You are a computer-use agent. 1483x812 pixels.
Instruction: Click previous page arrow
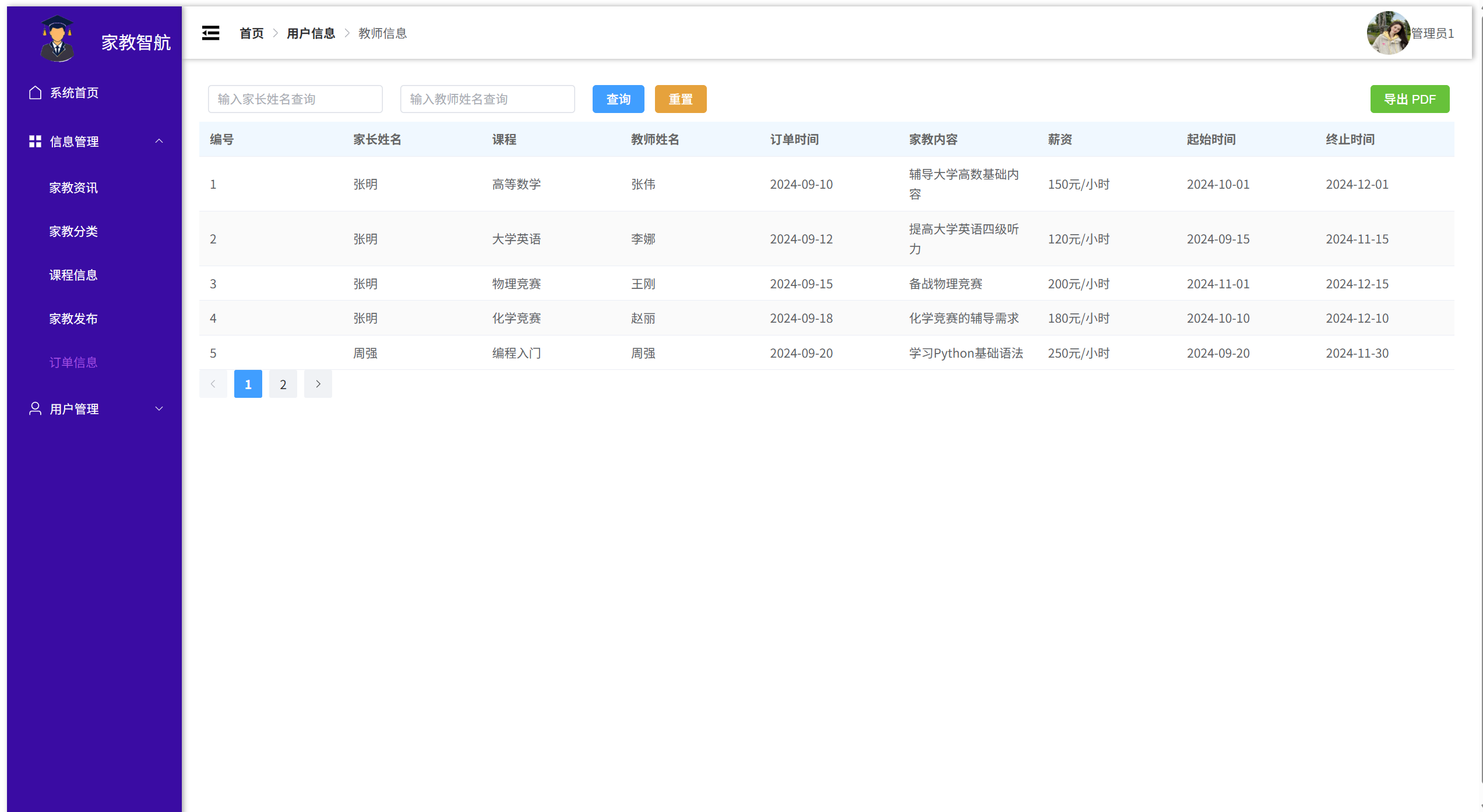point(213,384)
